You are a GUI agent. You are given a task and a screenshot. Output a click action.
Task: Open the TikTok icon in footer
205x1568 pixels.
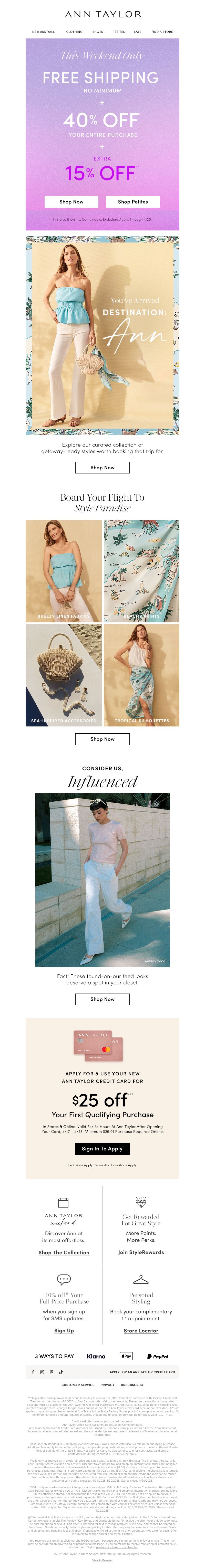click(61, 1372)
